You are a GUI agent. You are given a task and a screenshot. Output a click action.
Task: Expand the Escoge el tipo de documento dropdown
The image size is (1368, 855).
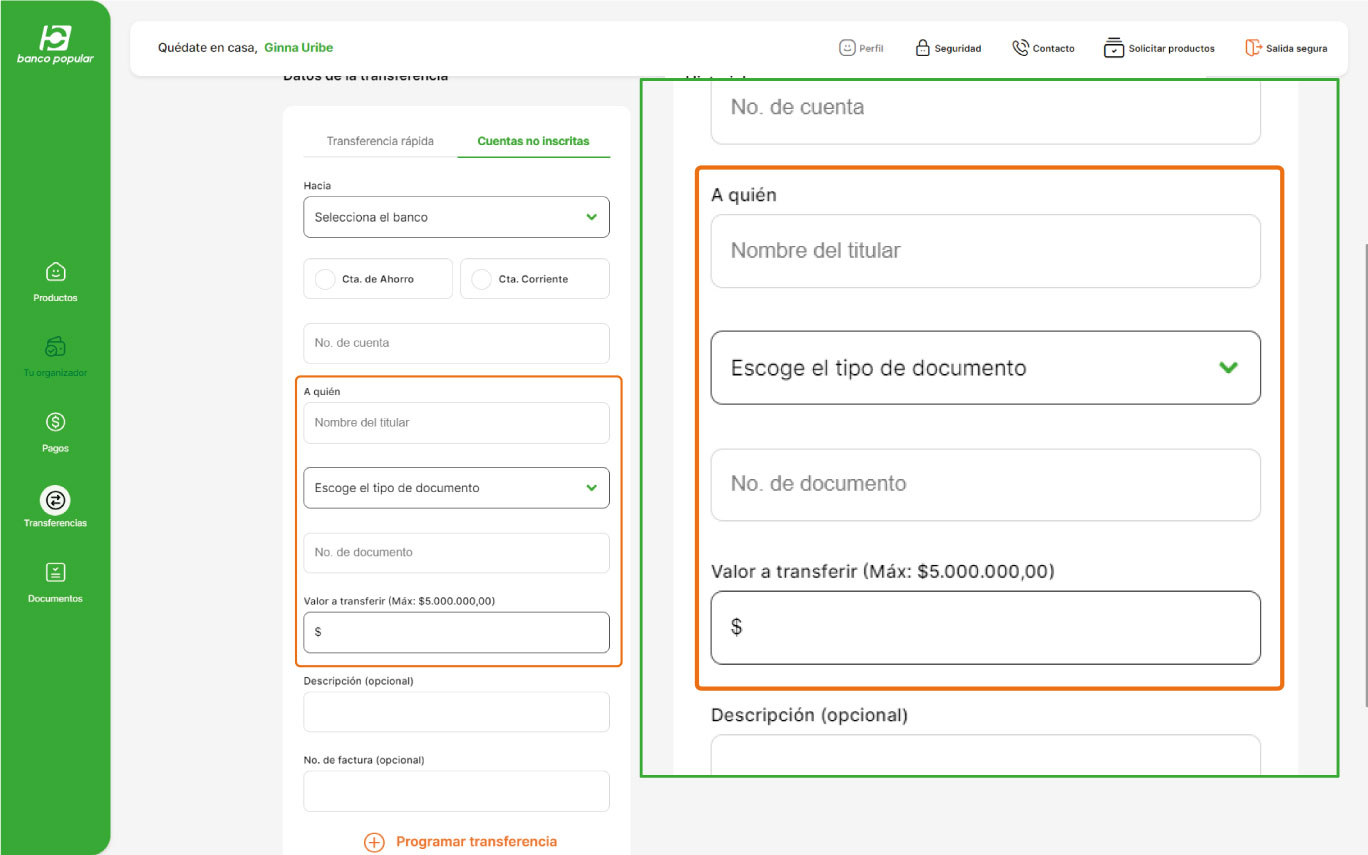[x=456, y=488]
